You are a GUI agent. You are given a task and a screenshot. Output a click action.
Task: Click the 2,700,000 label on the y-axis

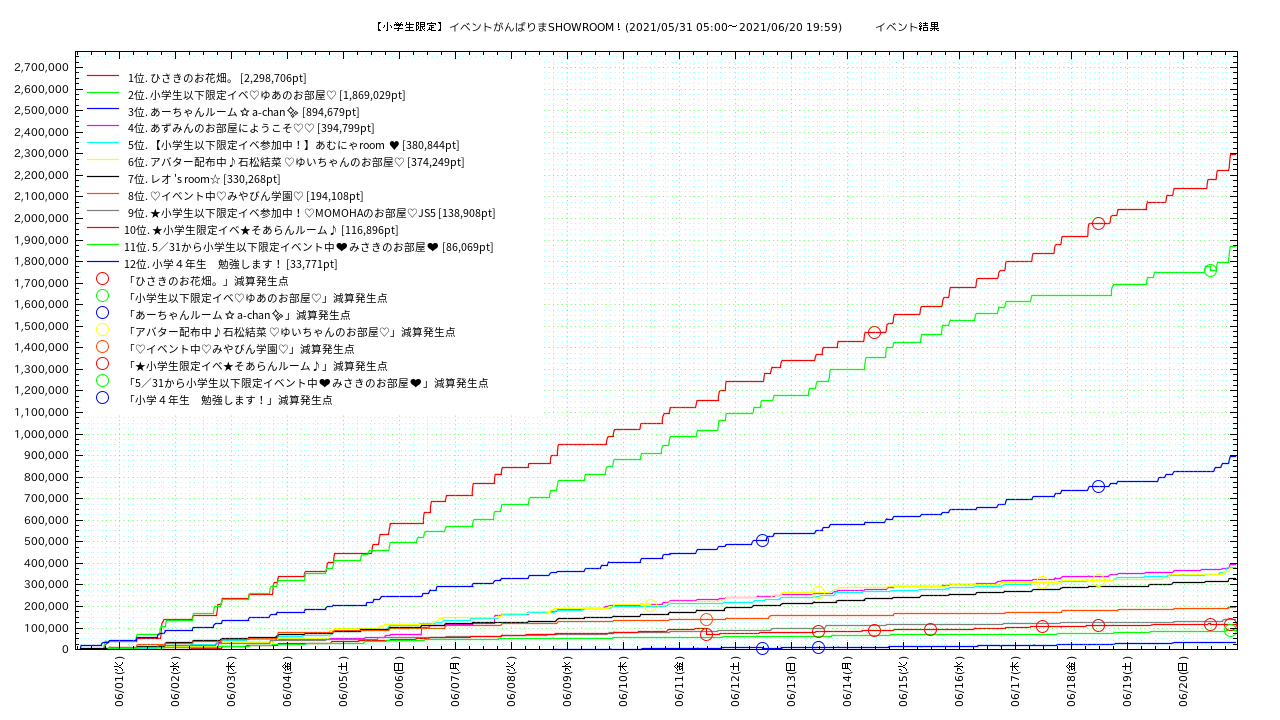tap(41, 67)
